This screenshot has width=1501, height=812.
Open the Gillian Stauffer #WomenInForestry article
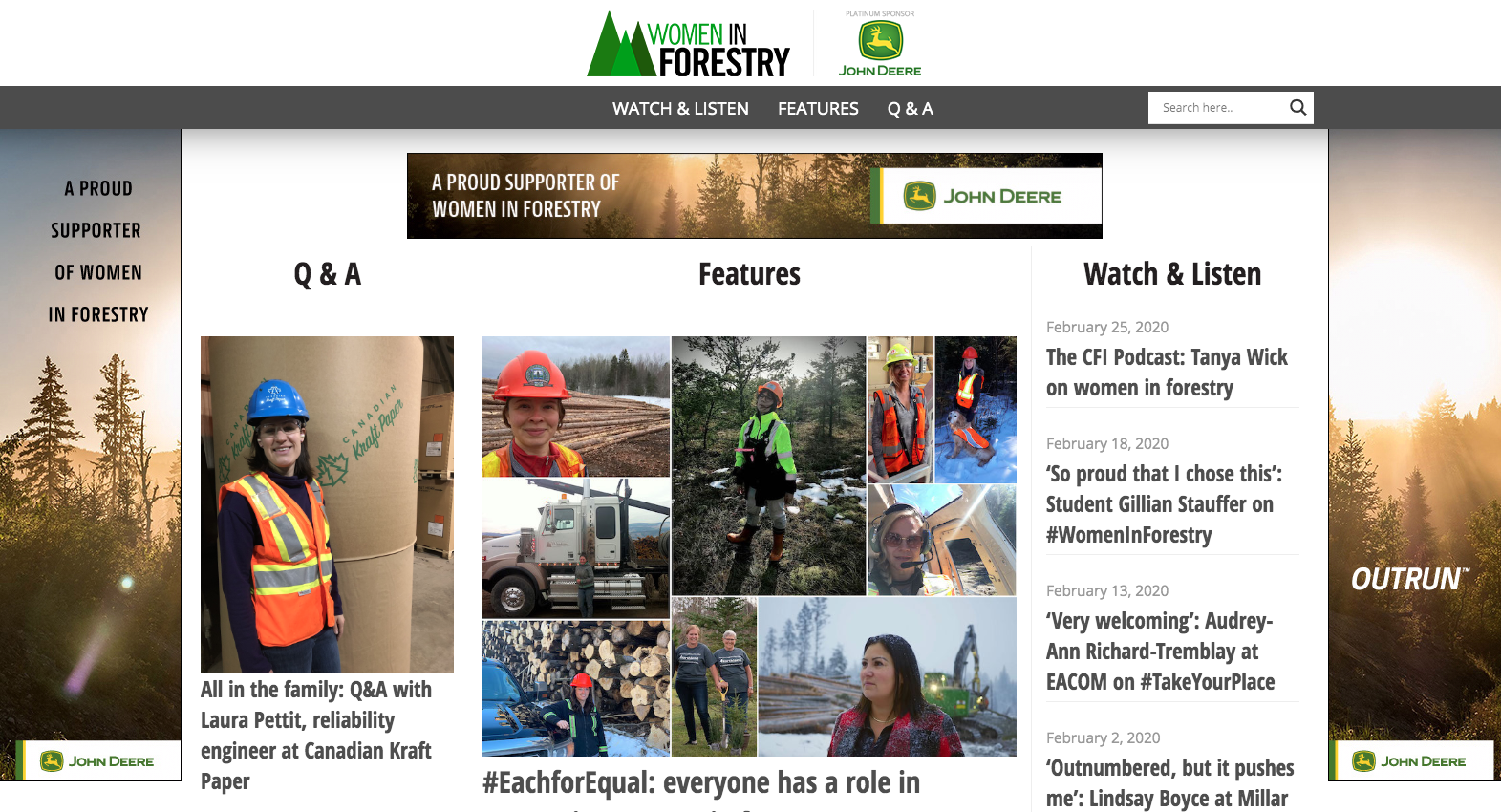[x=1164, y=504]
